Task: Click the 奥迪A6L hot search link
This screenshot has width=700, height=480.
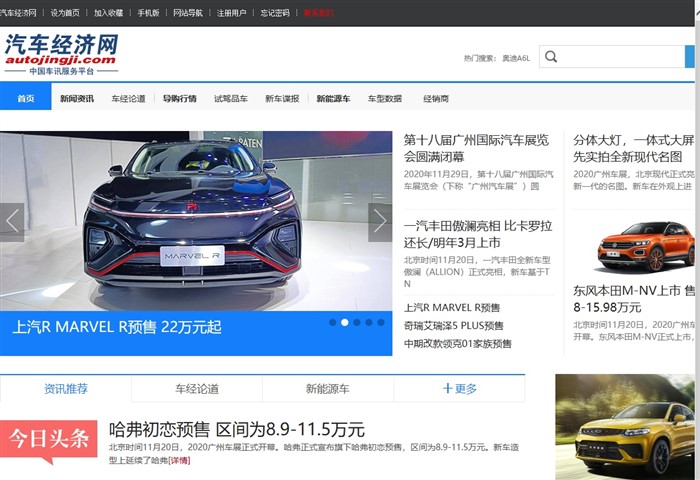Action: click(516, 58)
